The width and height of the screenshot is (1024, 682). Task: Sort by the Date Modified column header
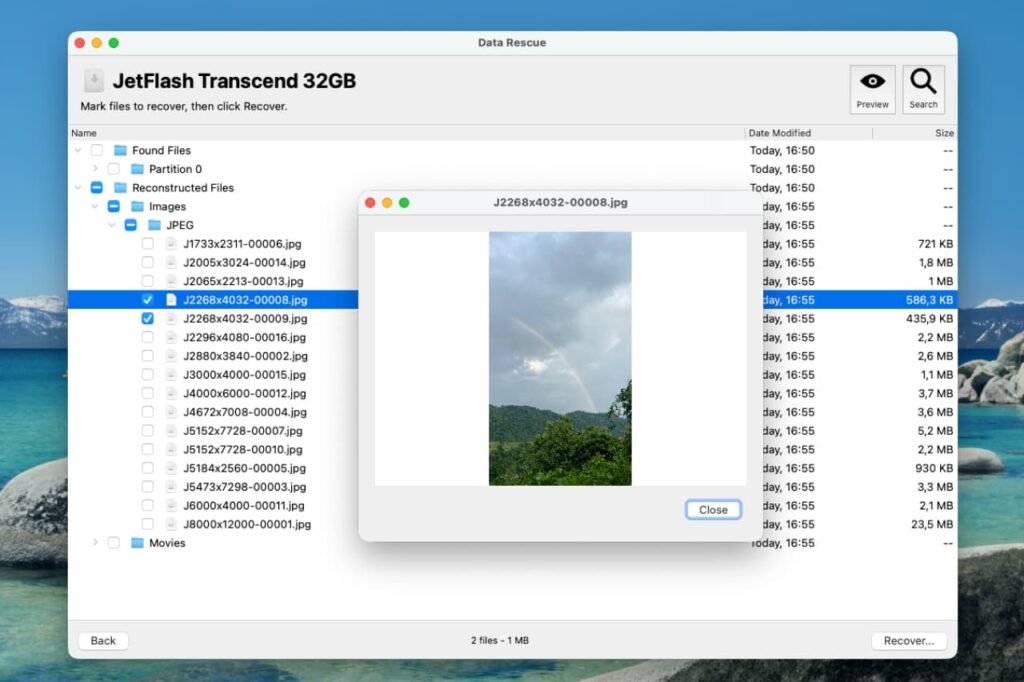[808, 133]
